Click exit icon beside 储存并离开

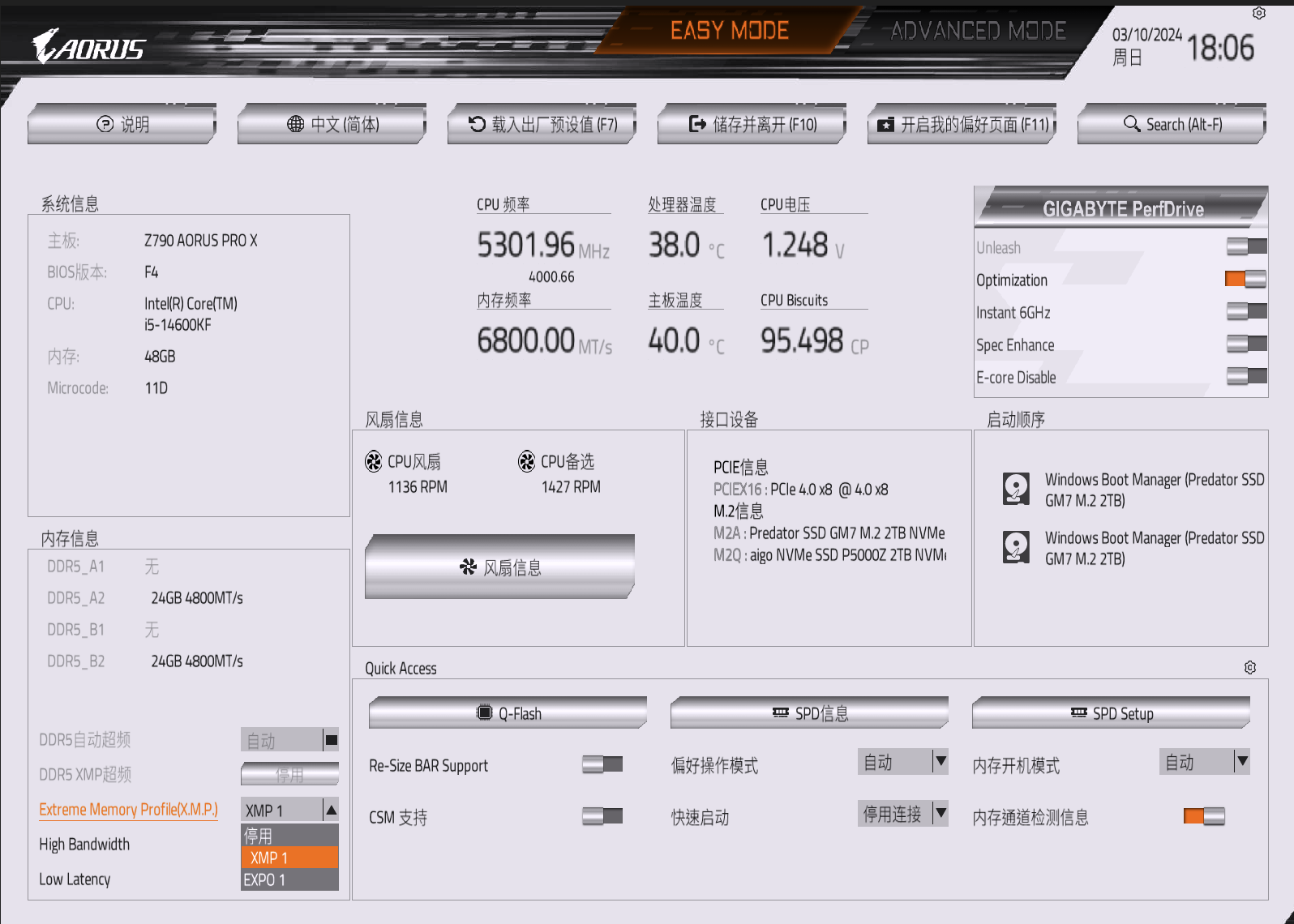pos(697,124)
